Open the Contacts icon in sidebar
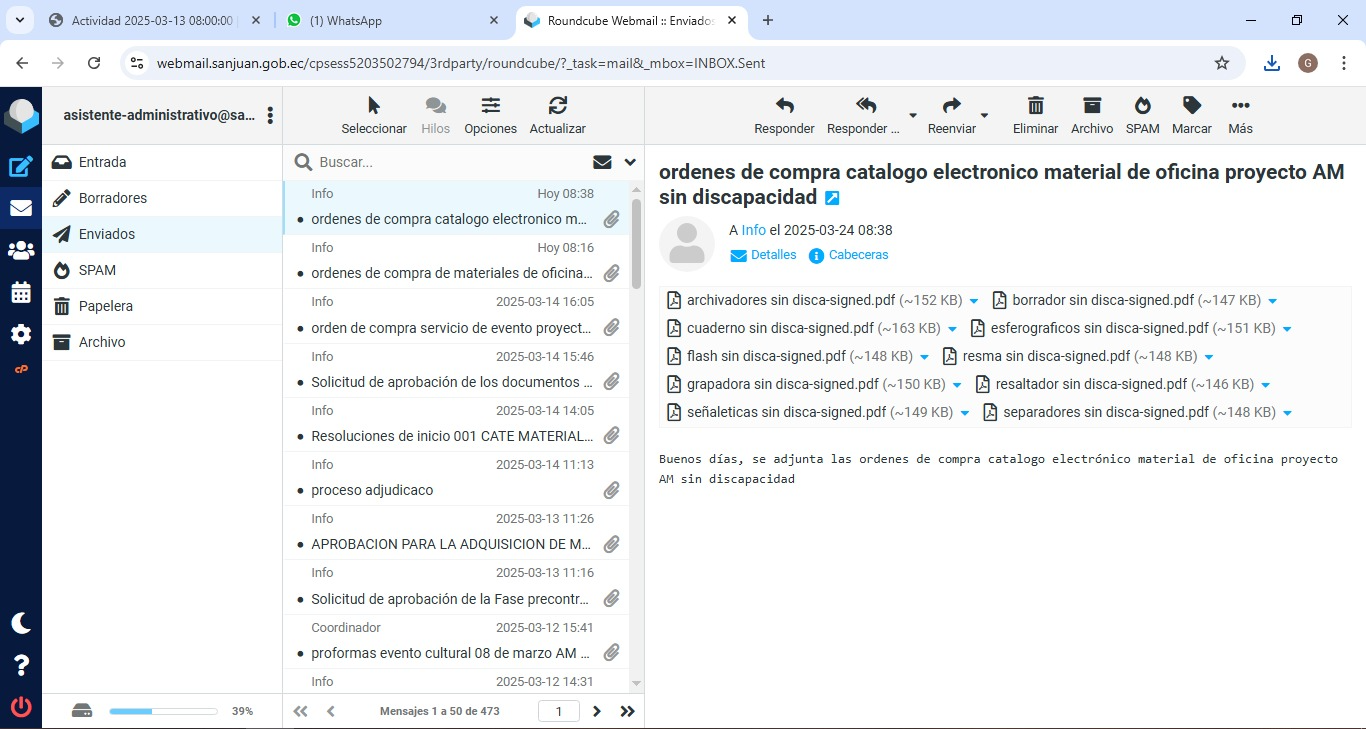 pos(21,250)
